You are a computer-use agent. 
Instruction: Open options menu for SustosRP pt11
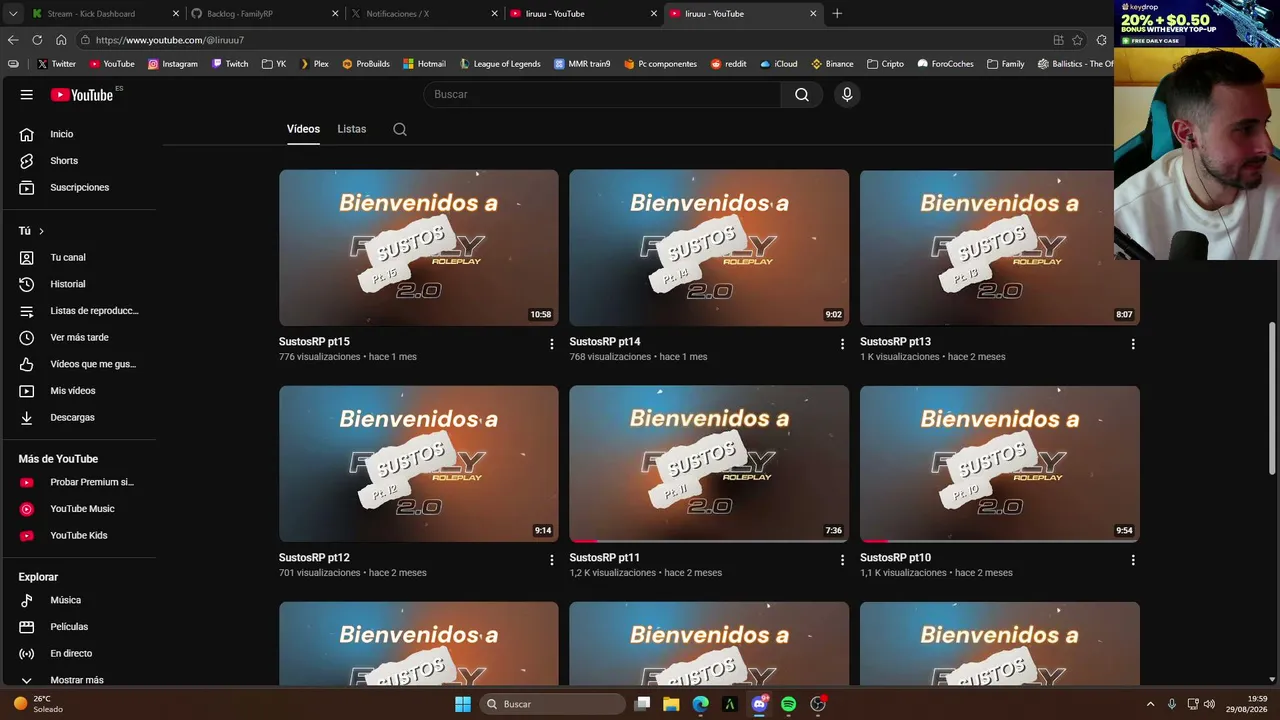[842, 560]
